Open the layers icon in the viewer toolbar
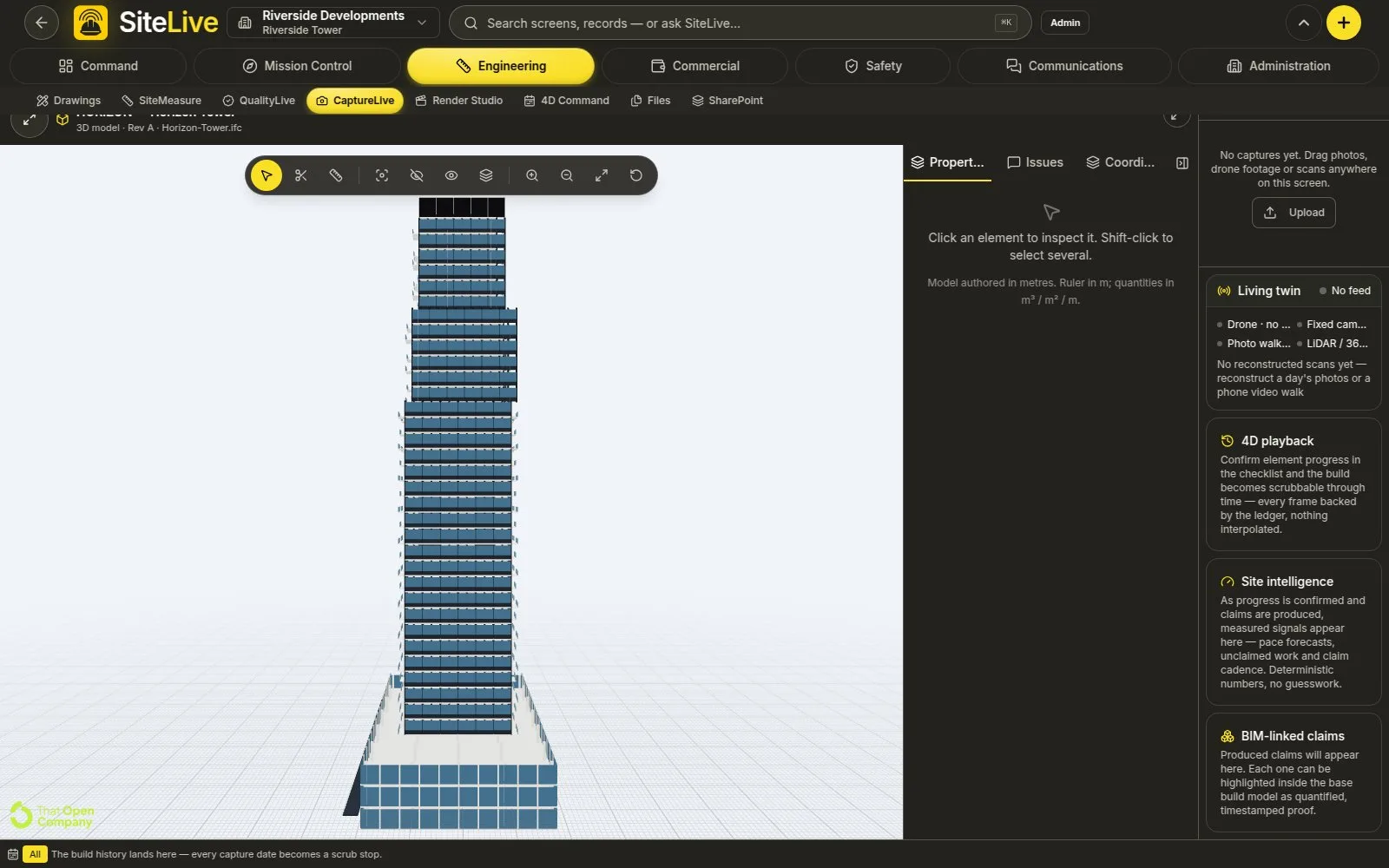Screen dimensions: 1389x868 coord(486,175)
